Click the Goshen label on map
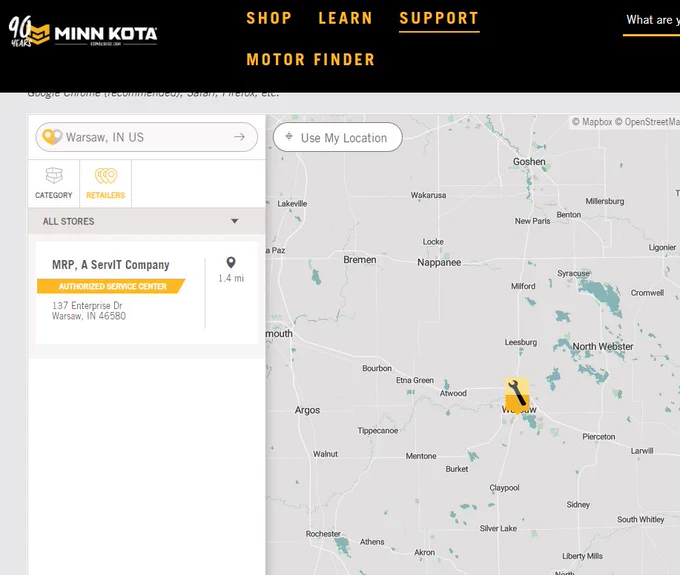Viewport: 680px width, 575px height. click(x=529, y=161)
